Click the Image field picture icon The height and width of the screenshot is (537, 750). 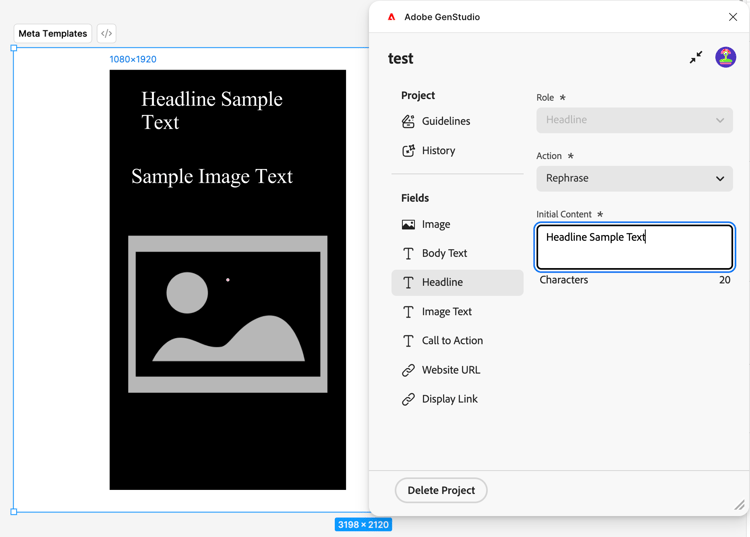tap(408, 224)
